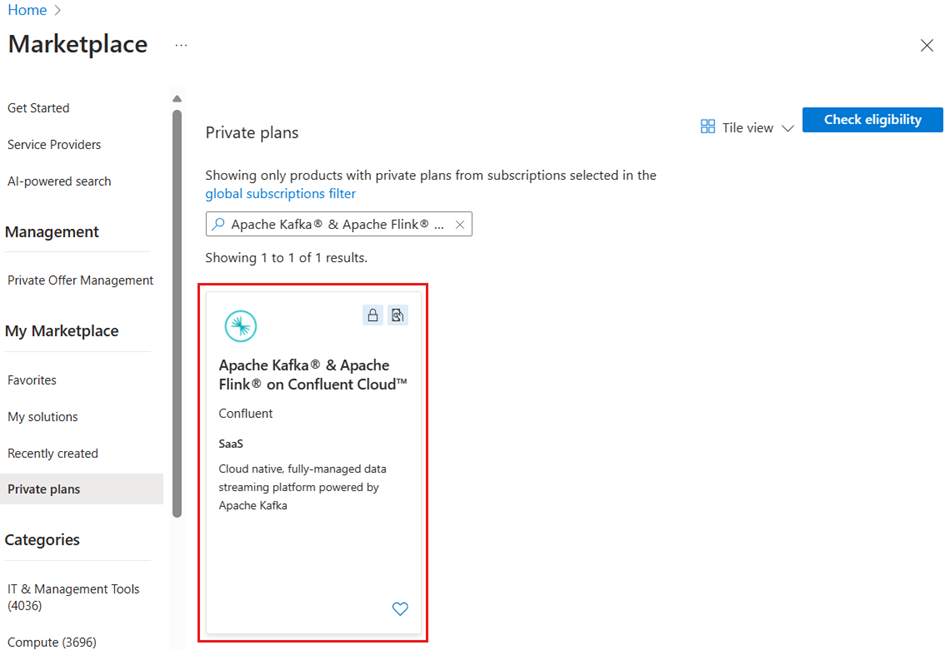Open the global subscriptions filter link
This screenshot has width=950, height=650.
point(280,193)
